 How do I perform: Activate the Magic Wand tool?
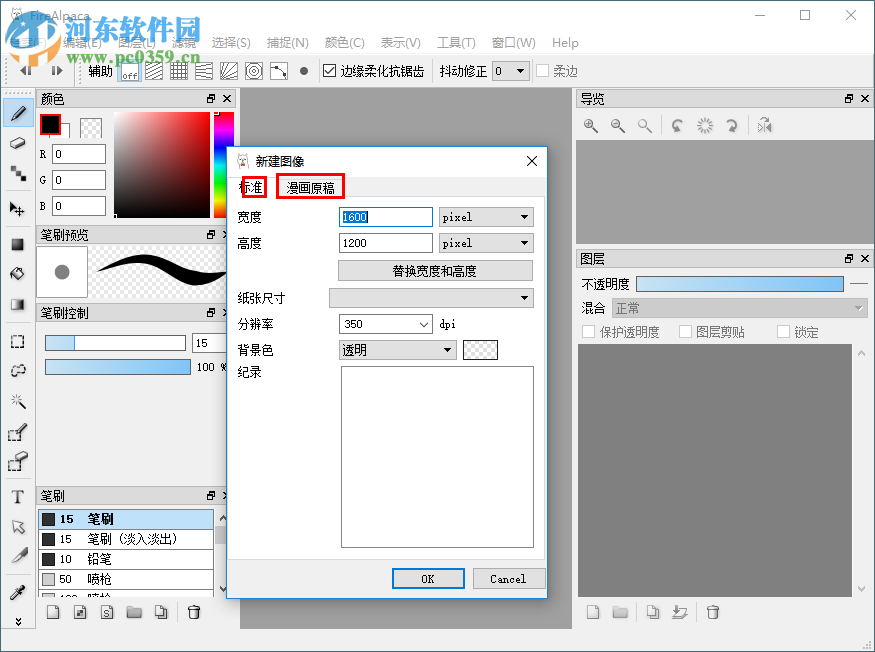pos(18,402)
